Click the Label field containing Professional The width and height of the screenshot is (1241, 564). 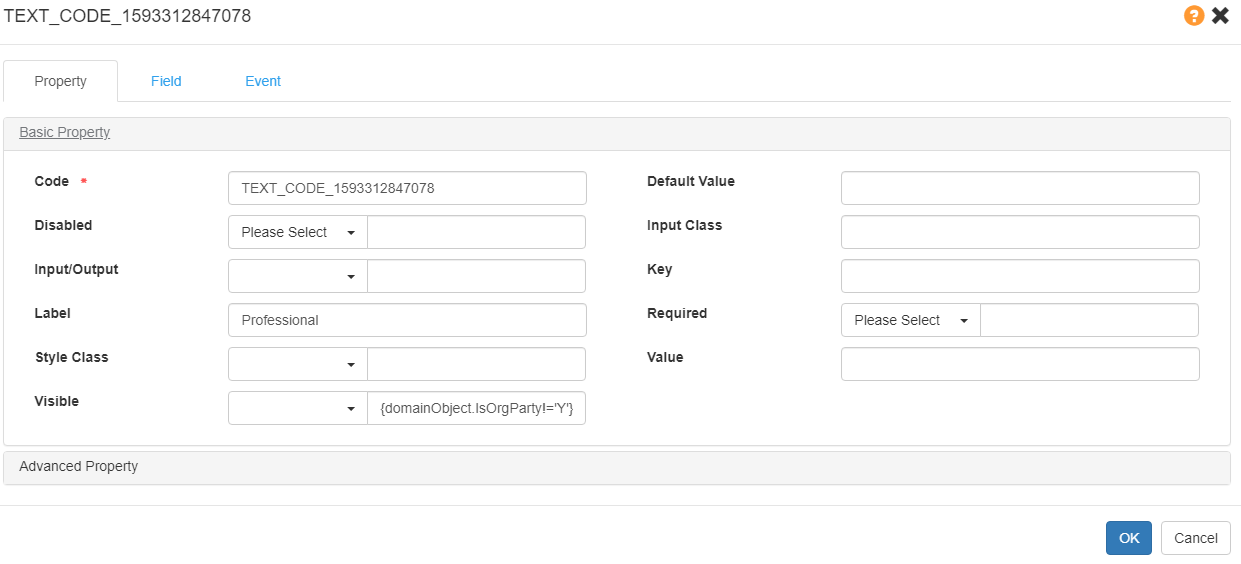pos(407,320)
